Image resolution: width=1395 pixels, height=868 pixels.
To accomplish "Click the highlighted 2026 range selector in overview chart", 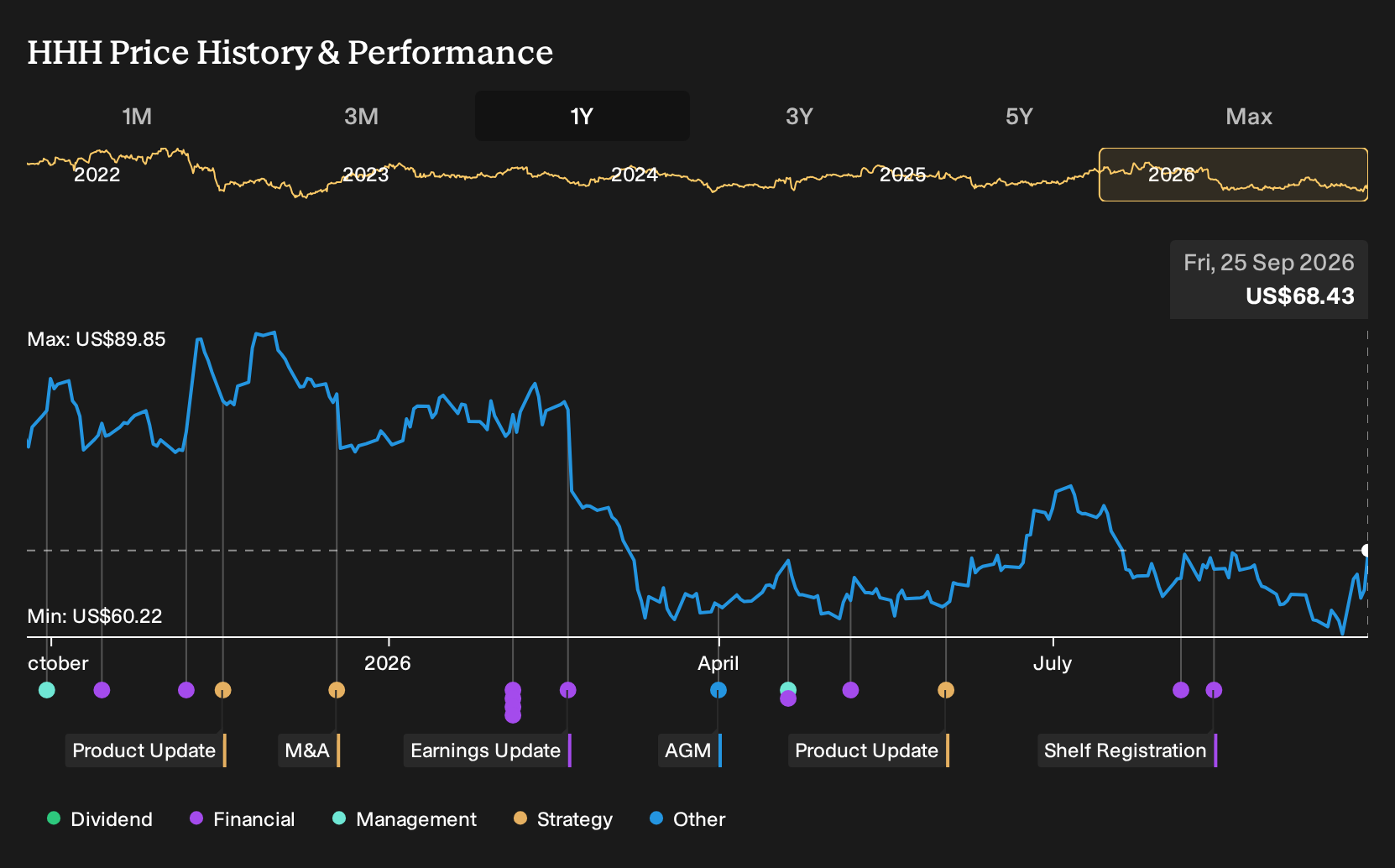I will tap(1234, 175).
